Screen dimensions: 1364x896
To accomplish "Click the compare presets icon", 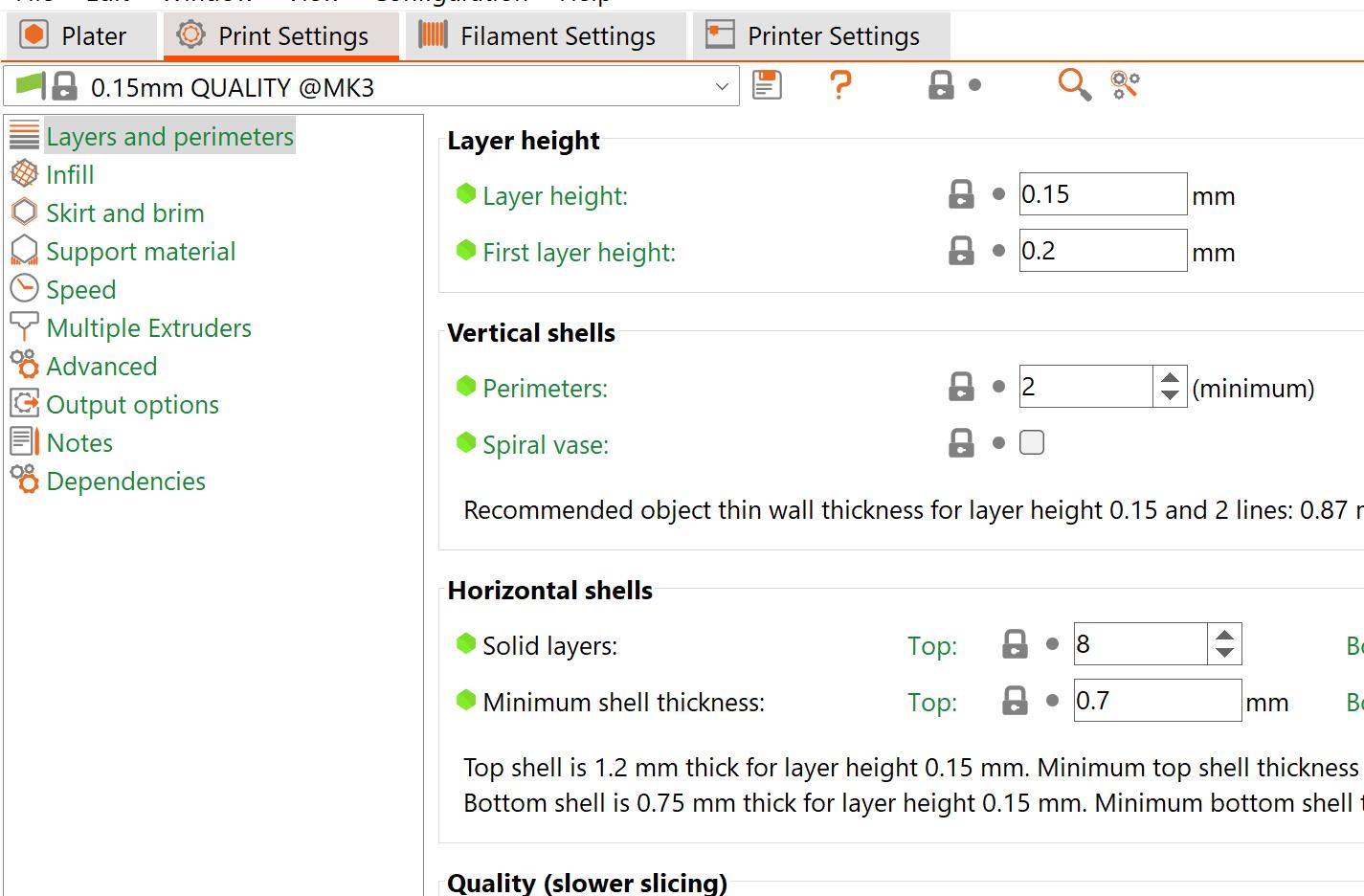I will pyautogui.click(x=1125, y=85).
